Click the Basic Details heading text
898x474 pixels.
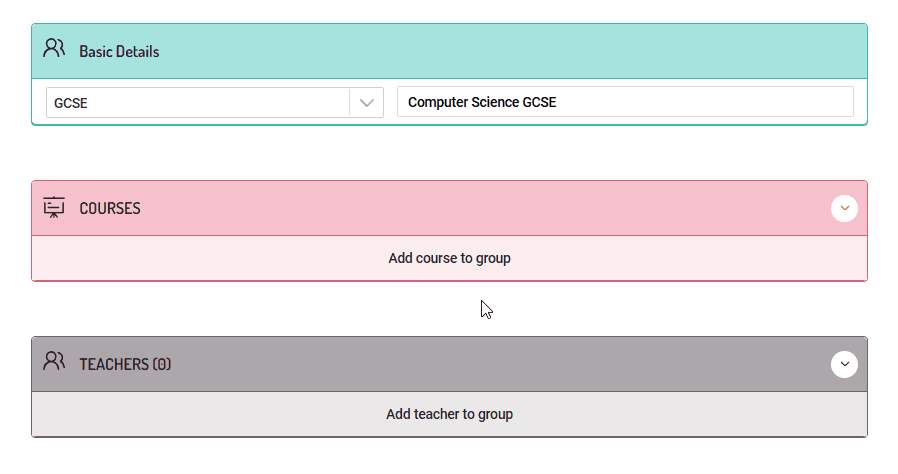119,52
